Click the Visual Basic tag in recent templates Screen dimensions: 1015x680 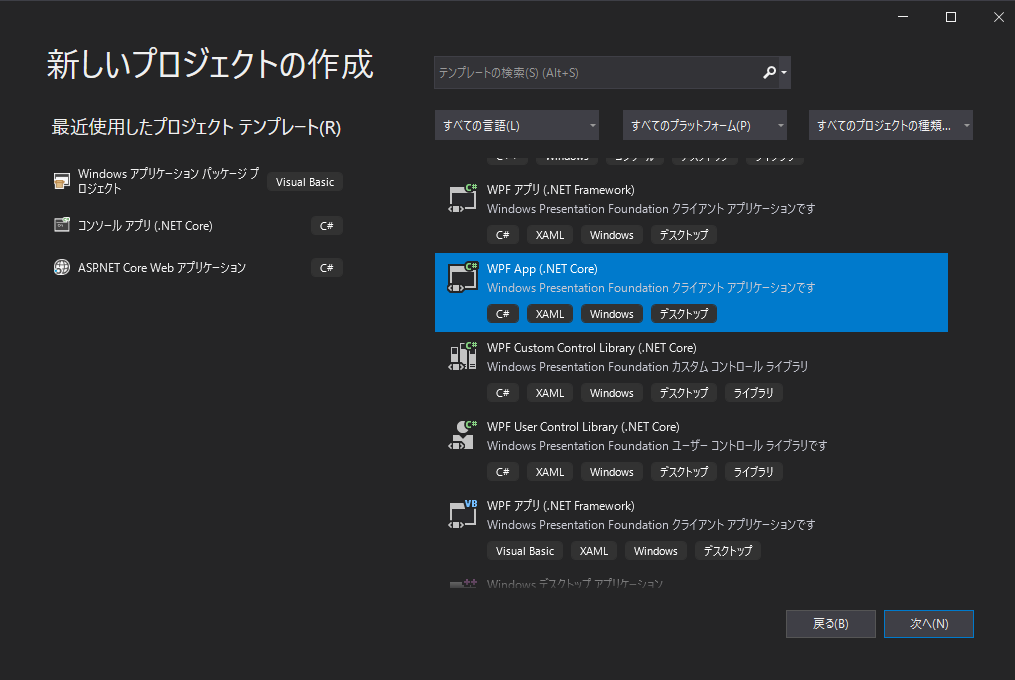click(305, 182)
